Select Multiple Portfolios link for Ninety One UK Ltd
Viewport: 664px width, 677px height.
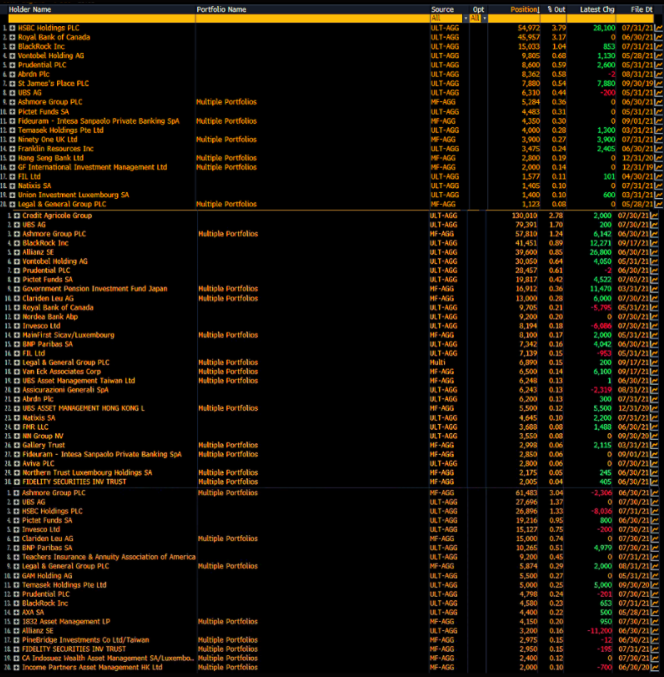click(x=226, y=139)
